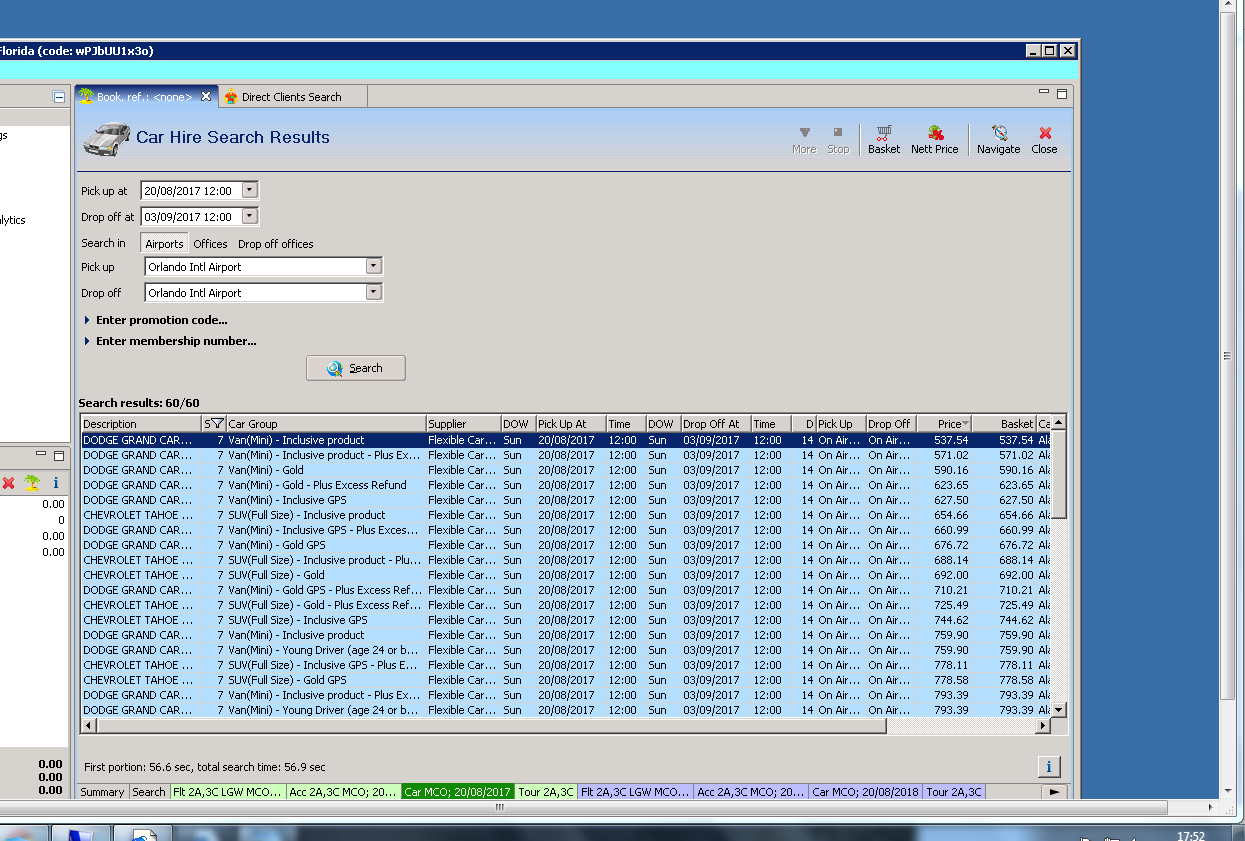Open the Summary bottom tab
Screen dimensions: 1245x841
(x=102, y=792)
